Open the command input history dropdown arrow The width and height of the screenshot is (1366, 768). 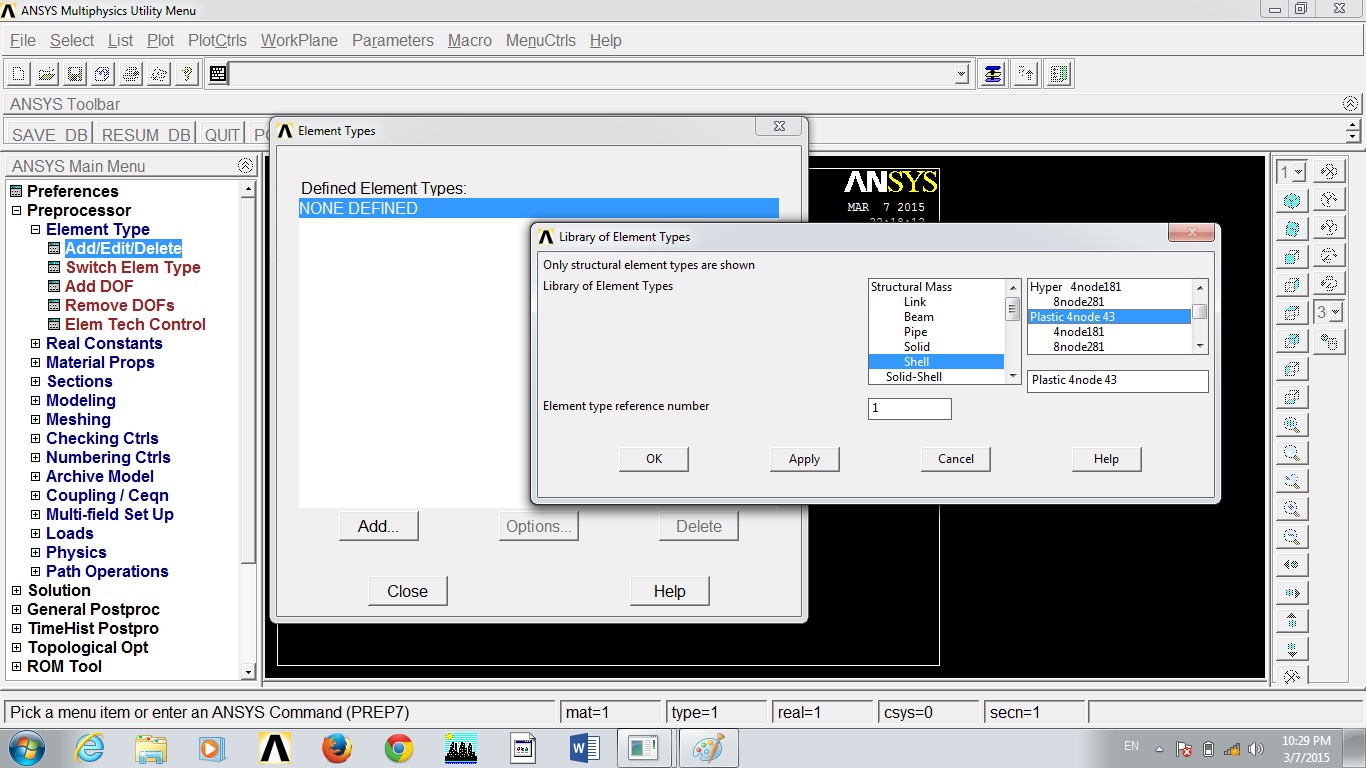[961, 74]
